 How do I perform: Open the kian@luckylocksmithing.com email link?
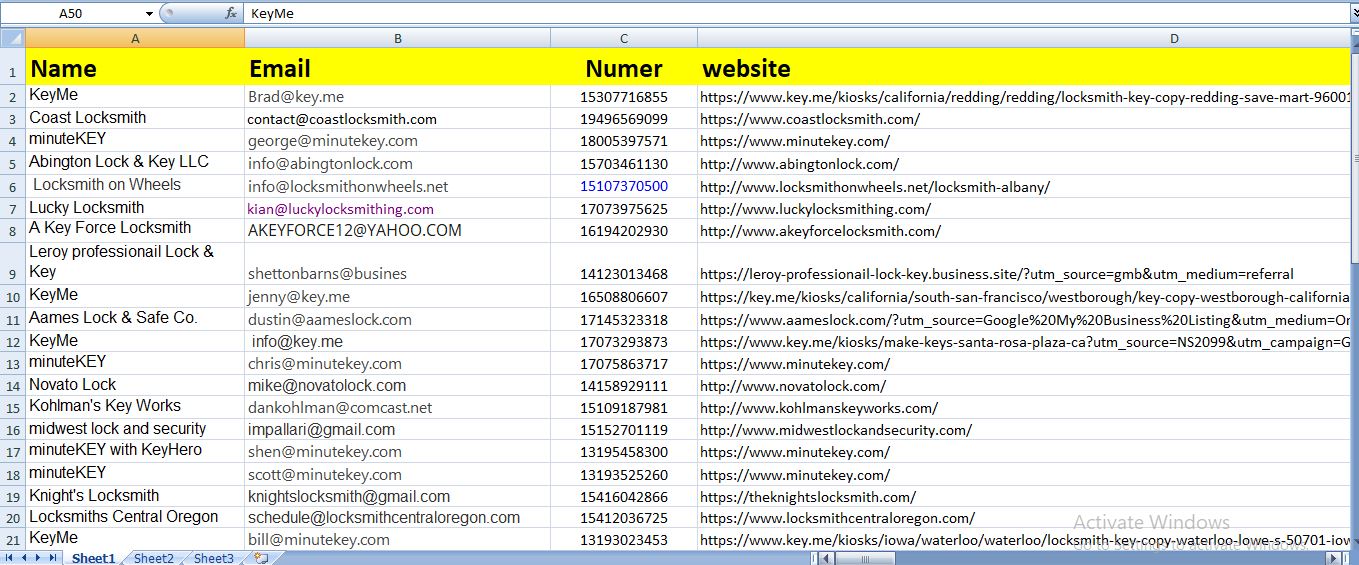tap(341, 209)
